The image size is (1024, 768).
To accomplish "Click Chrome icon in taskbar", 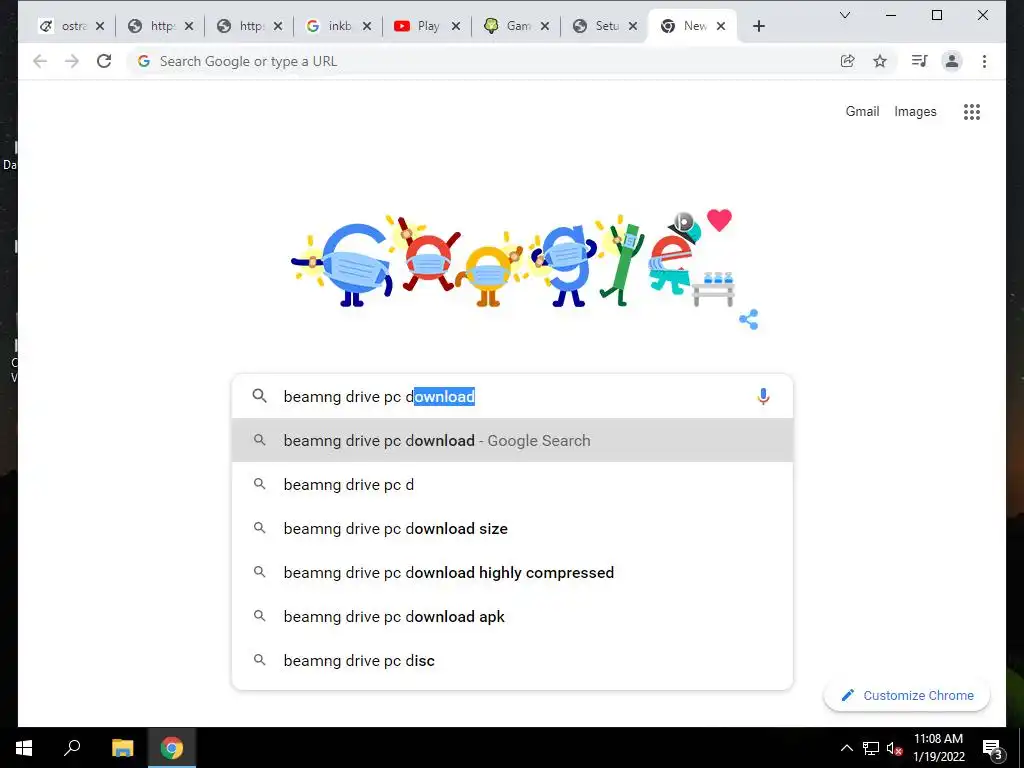I will tap(172, 748).
